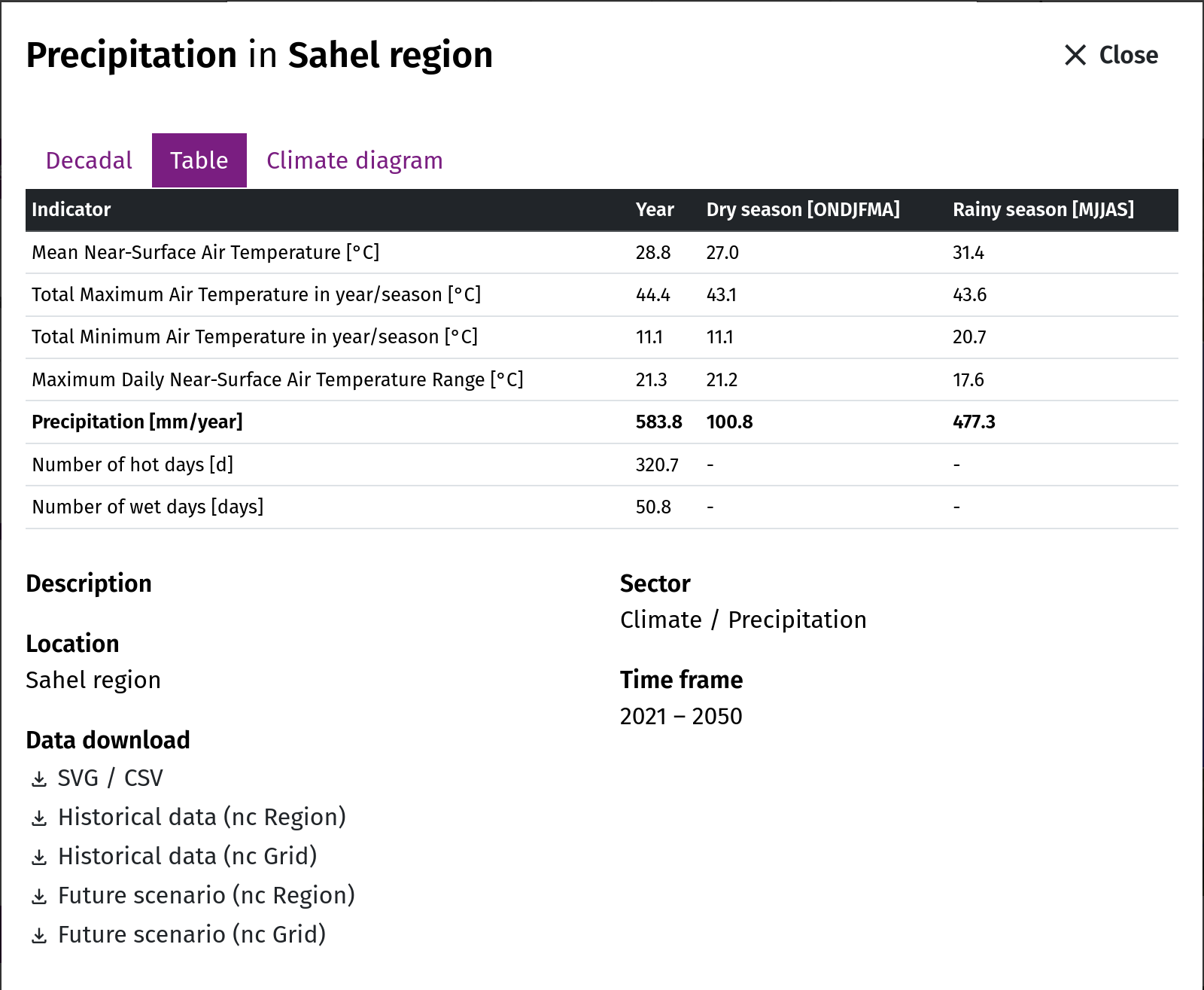Viewport: 1204px width, 990px height.
Task: Click the X icon beside Close
Action: point(1075,55)
